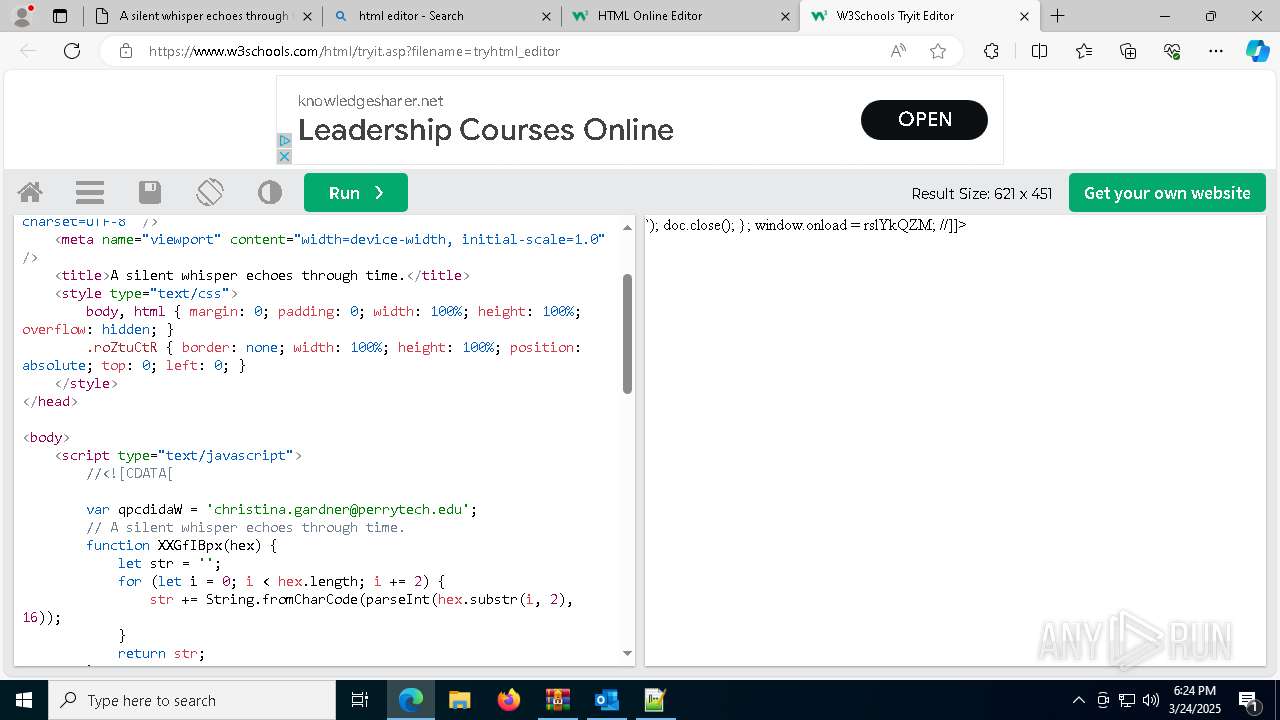Go to W3Schools home icon
This screenshot has height=720, width=1280.
click(x=30, y=192)
